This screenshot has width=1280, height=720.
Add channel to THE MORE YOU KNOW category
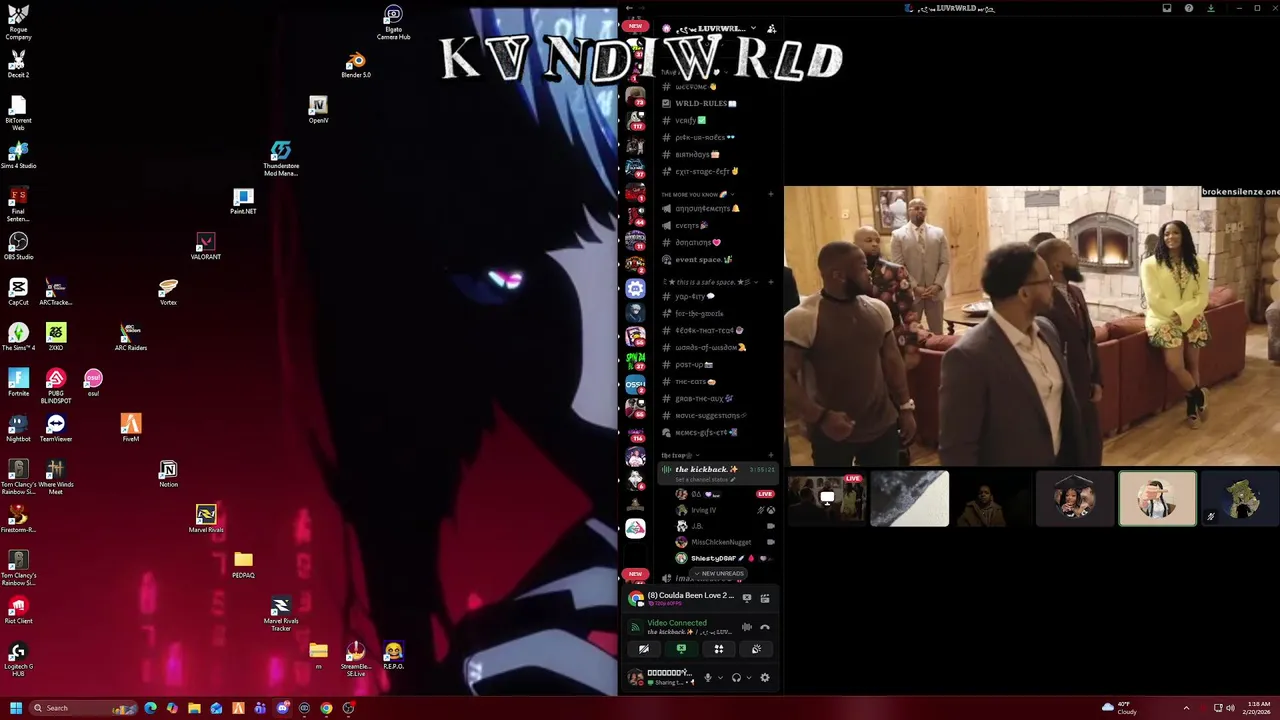click(x=770, y=195)
